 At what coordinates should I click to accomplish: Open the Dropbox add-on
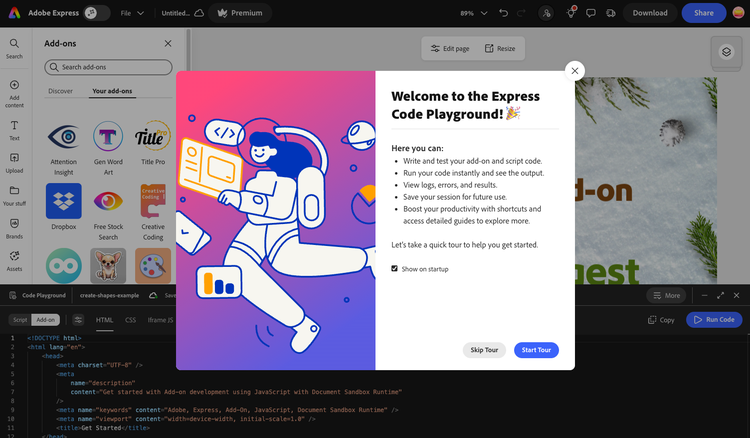pos(64,205)
